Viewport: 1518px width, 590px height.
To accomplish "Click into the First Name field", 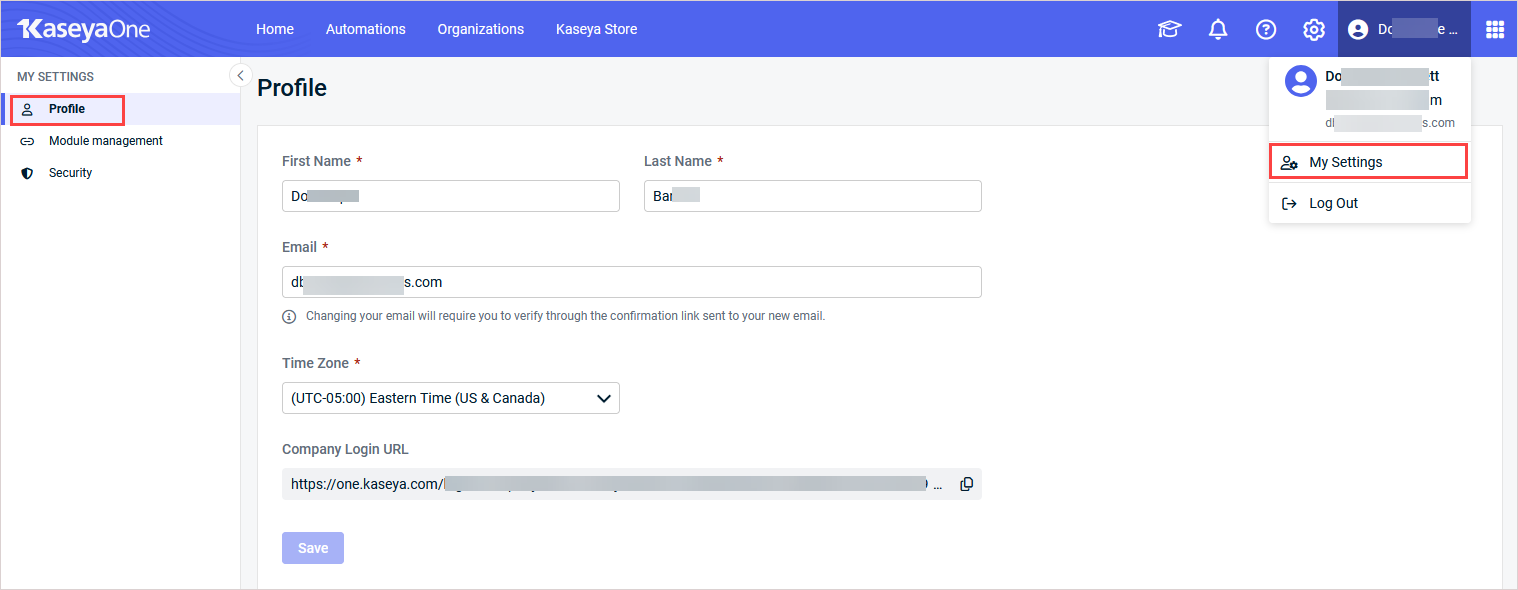I will click(x=450, y=197).
